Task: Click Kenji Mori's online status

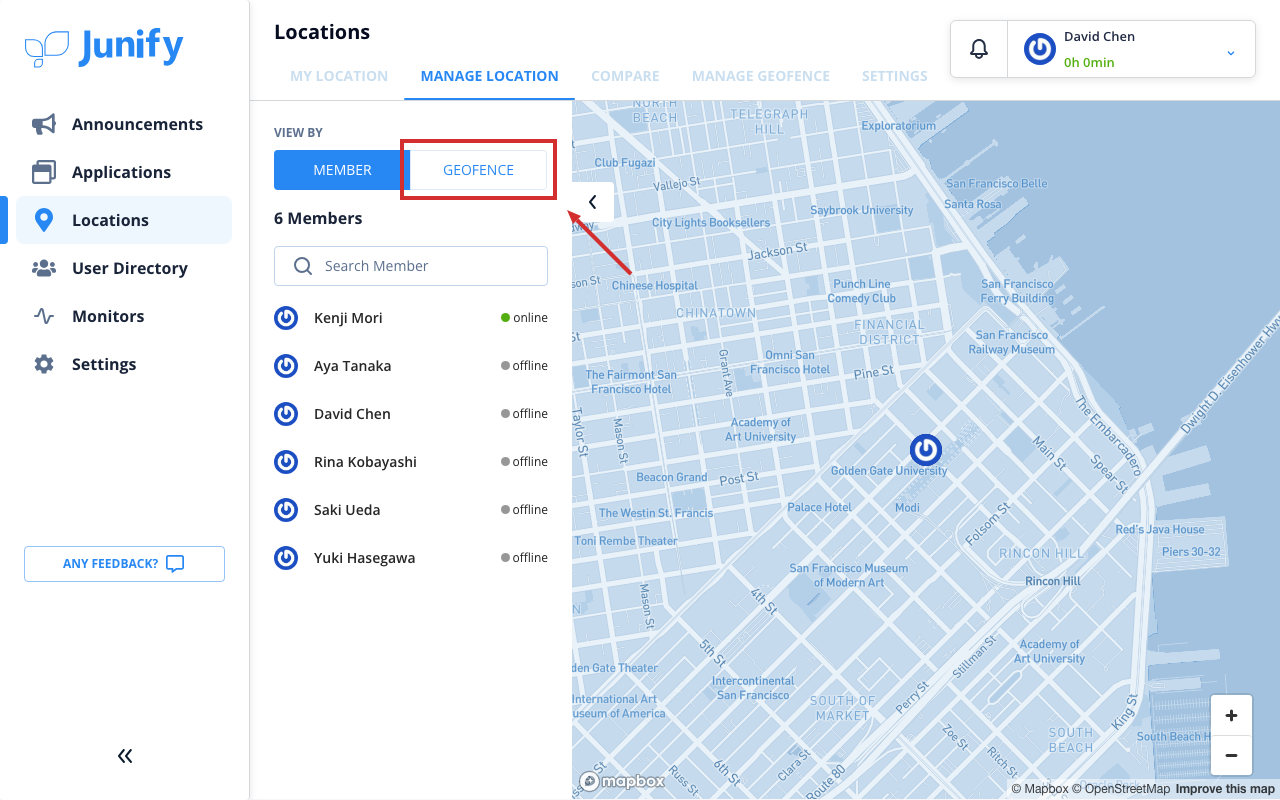Action: pos(525,318)
